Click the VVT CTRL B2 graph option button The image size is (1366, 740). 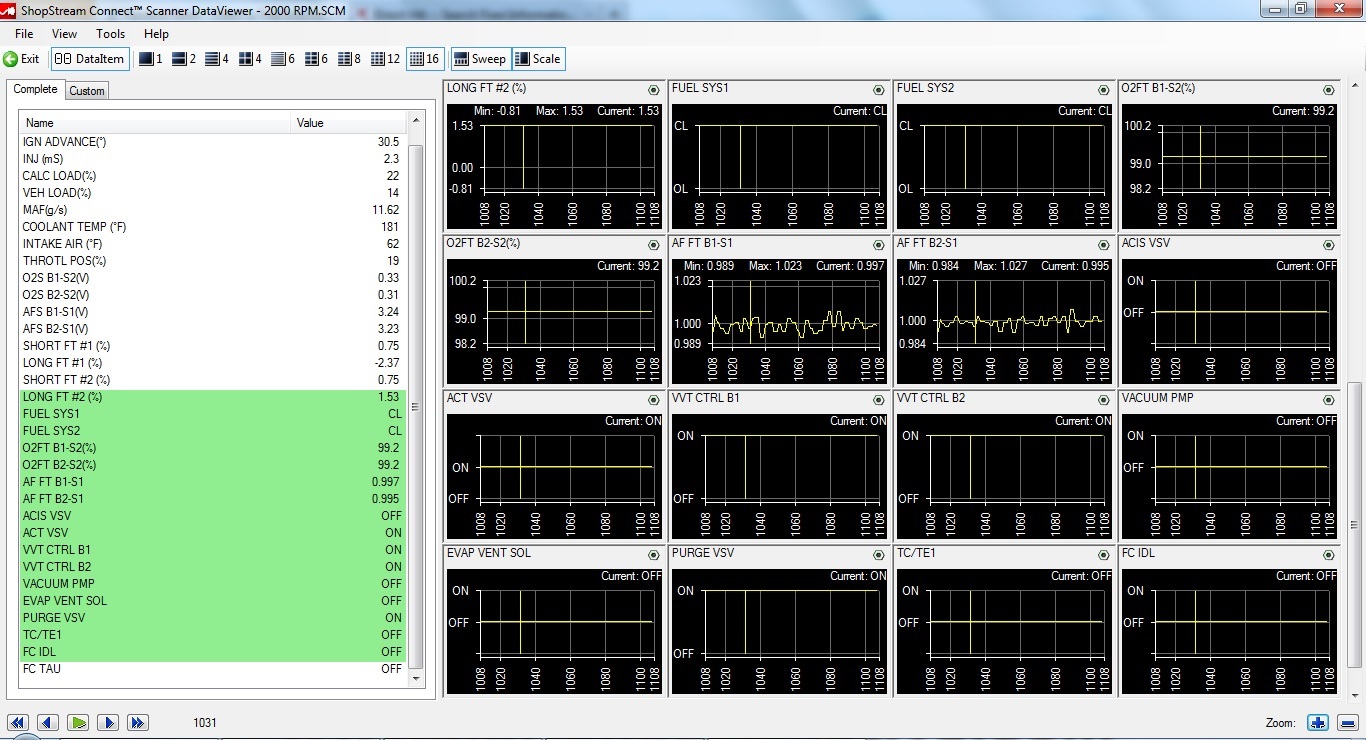(x=1104, y=400)
